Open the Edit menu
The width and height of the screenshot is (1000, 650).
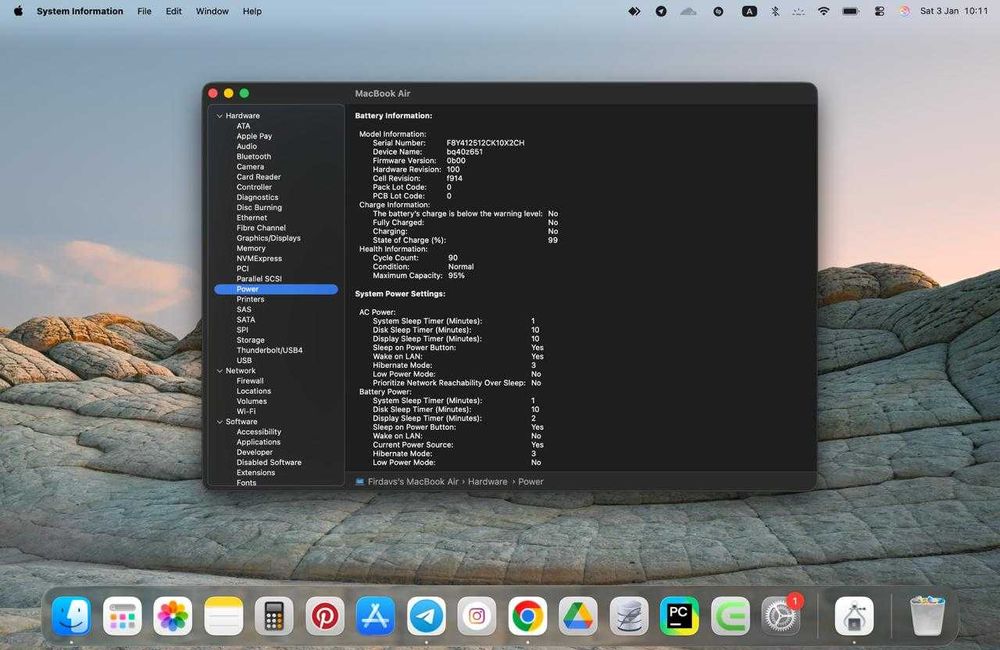(173, 11)
